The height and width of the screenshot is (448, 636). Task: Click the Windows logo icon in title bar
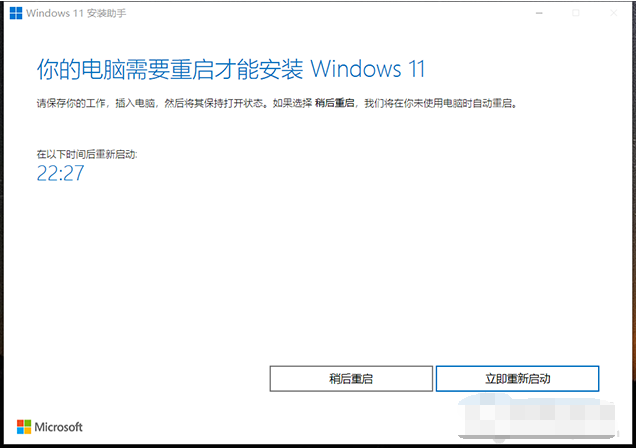tap(16, 13)
